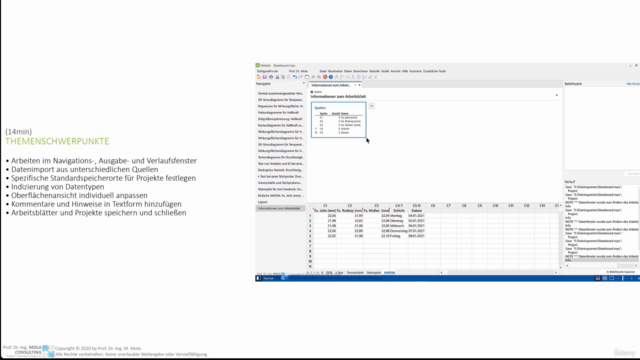Click the second view layout icon in status bar
This screenshot has height=360, width=640.
(x=604, y=278)
